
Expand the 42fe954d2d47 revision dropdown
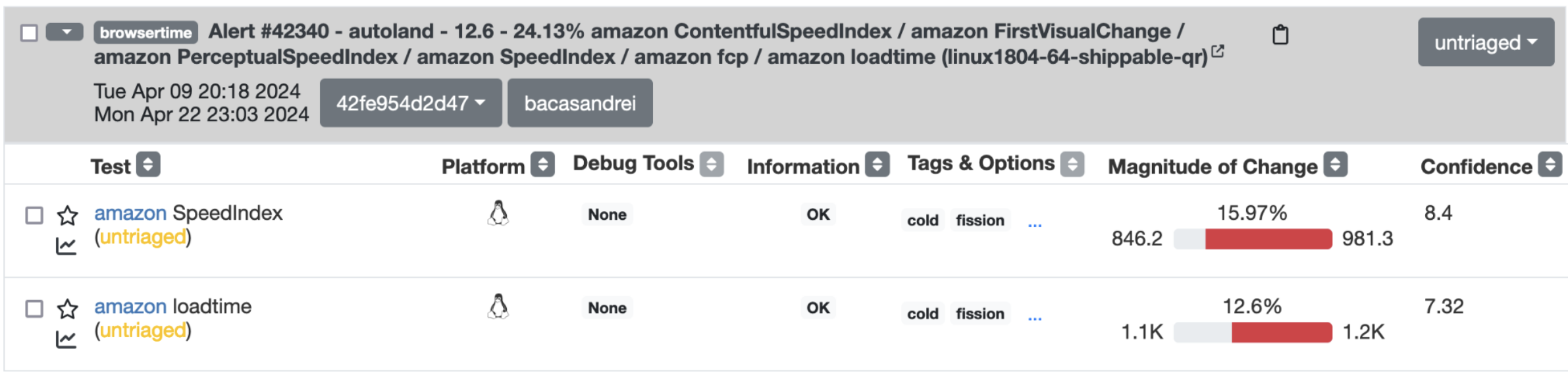[x=411, y=103]
